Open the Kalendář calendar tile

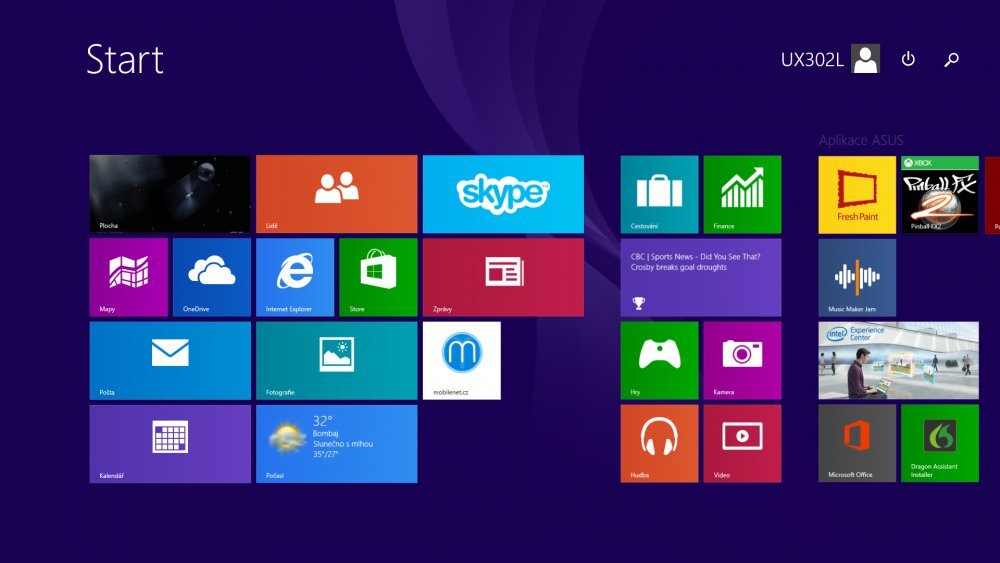pyautogui.click(x=170, y=443)
